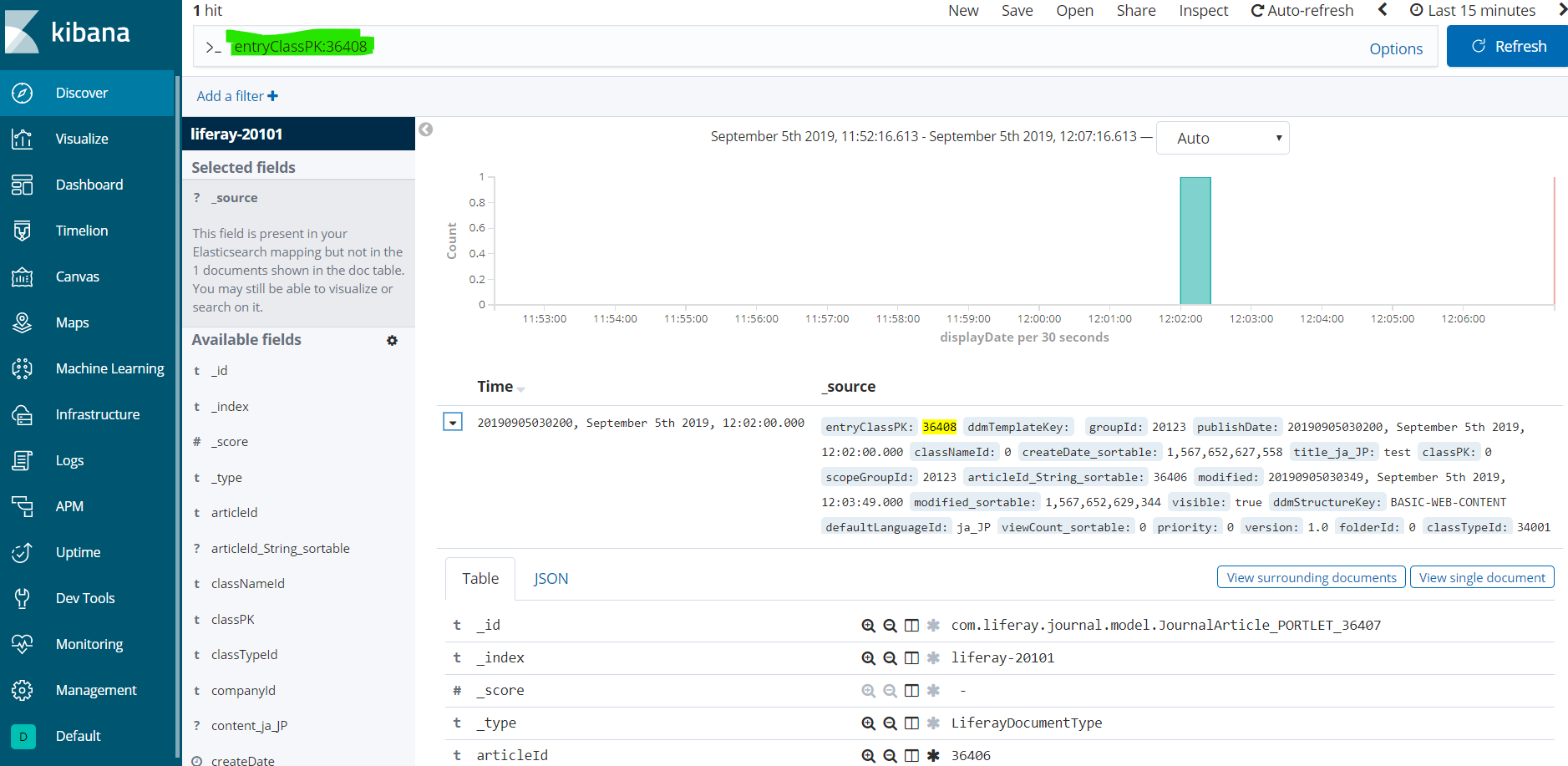Toggle _type column in table
This screenshot has height=766, width=1568.
tap(912, 723)
